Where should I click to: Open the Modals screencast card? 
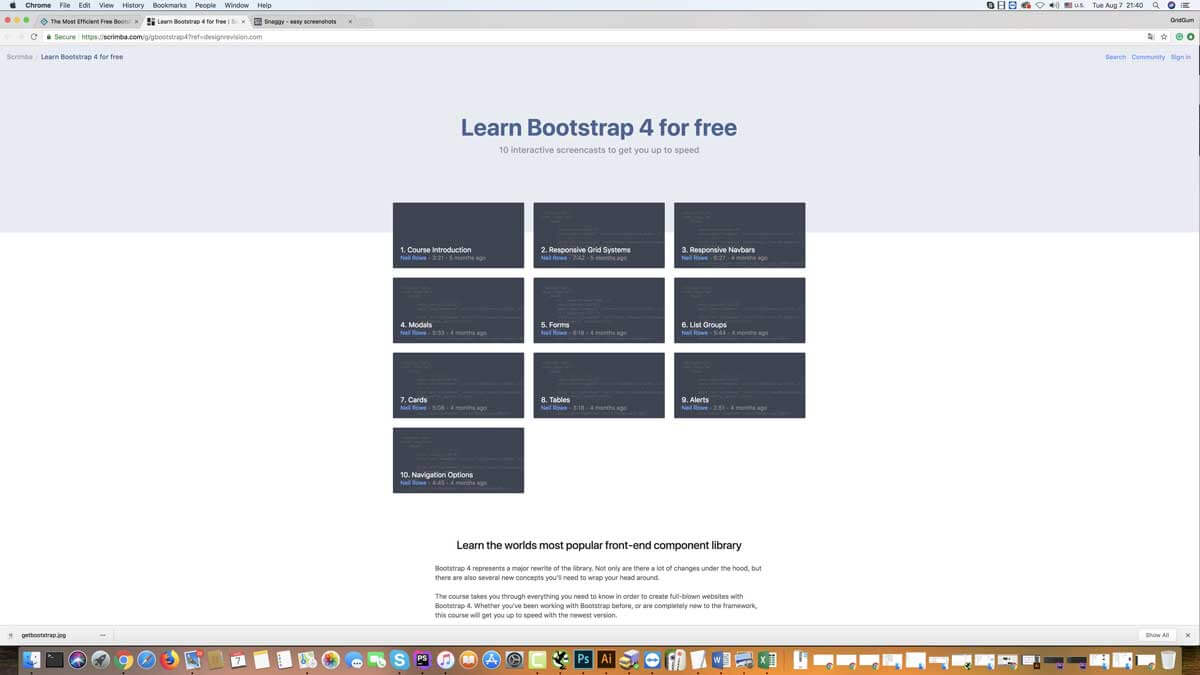pyautogui.click(x=458, y=310)
